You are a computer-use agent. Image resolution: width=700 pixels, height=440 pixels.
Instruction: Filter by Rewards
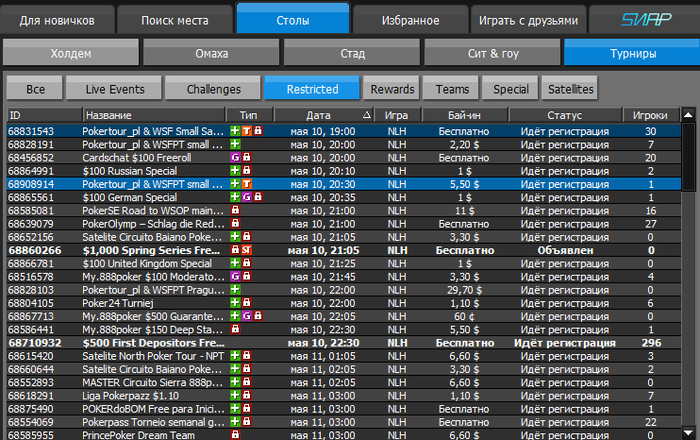coord(392,88)
